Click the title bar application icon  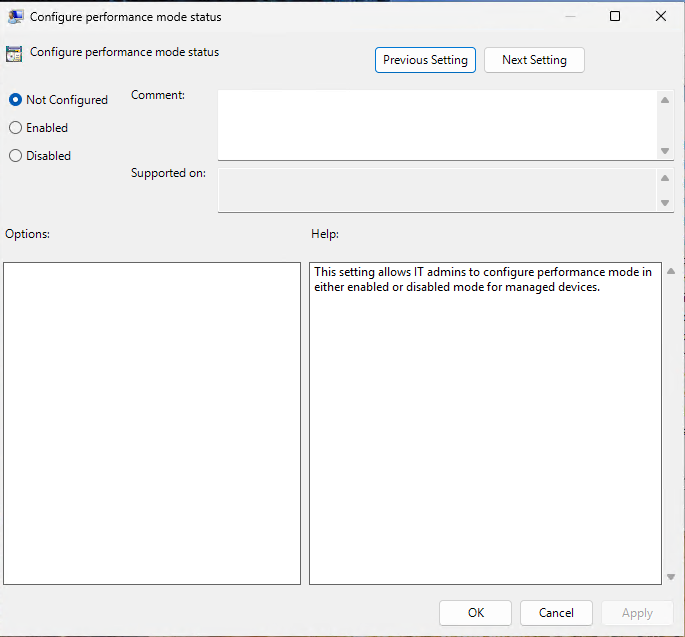pyautogui.click(x=16, y=17)
